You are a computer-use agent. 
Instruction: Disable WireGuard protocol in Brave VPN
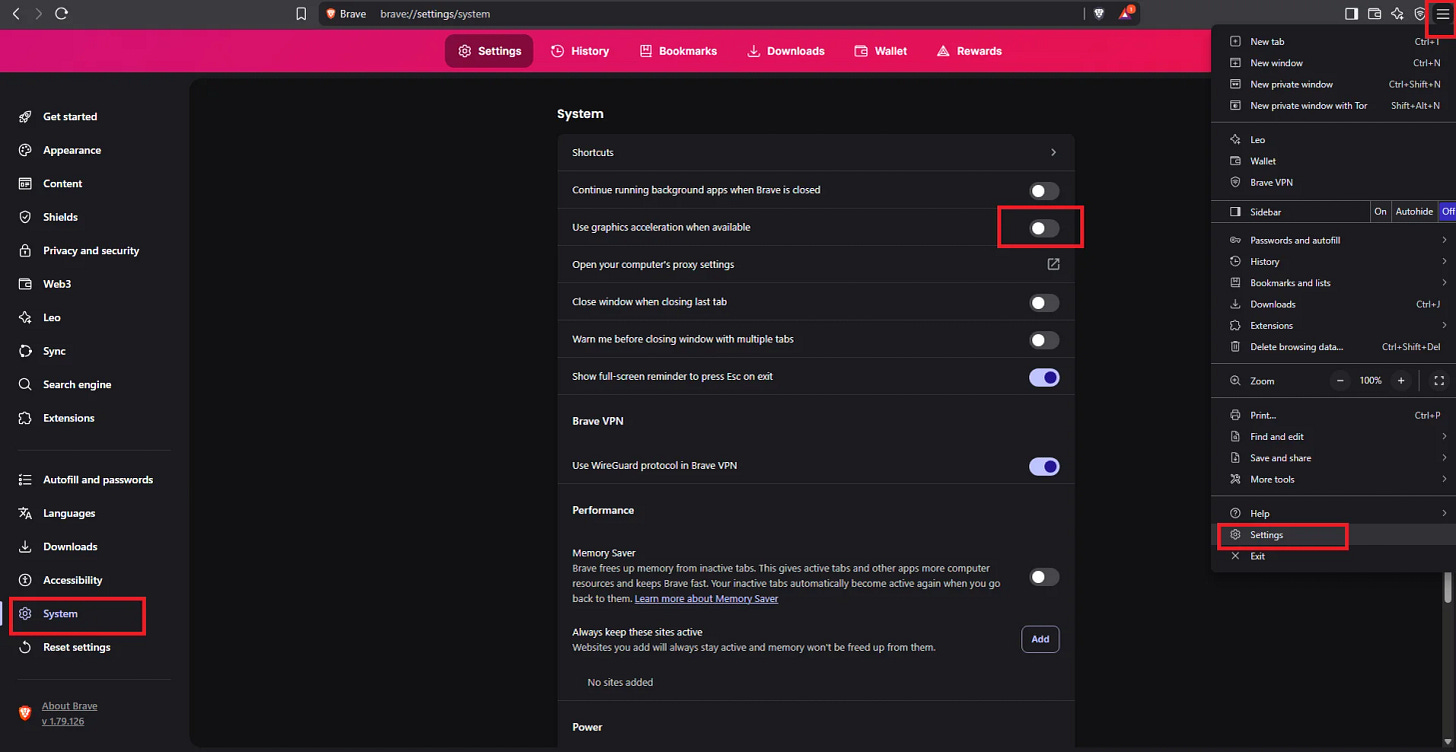pyautogui.click(x=1043, y=466)
